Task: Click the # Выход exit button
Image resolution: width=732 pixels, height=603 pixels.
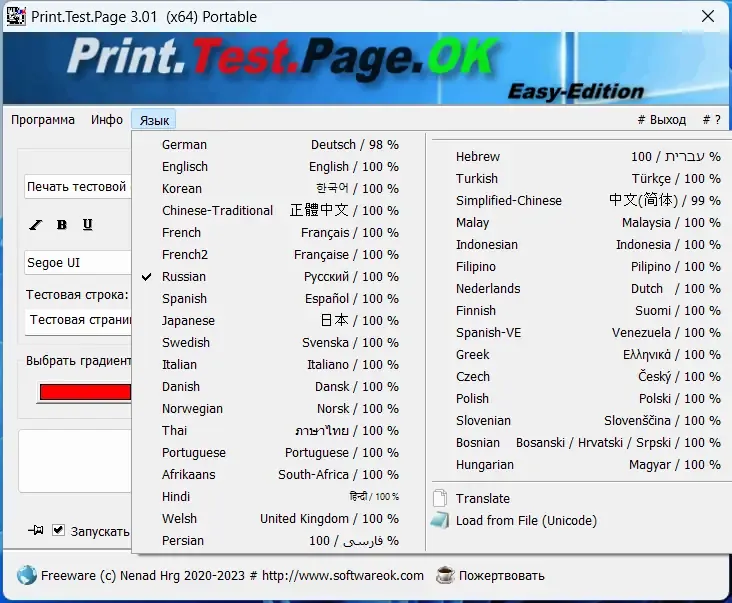Action: [662, 120]
